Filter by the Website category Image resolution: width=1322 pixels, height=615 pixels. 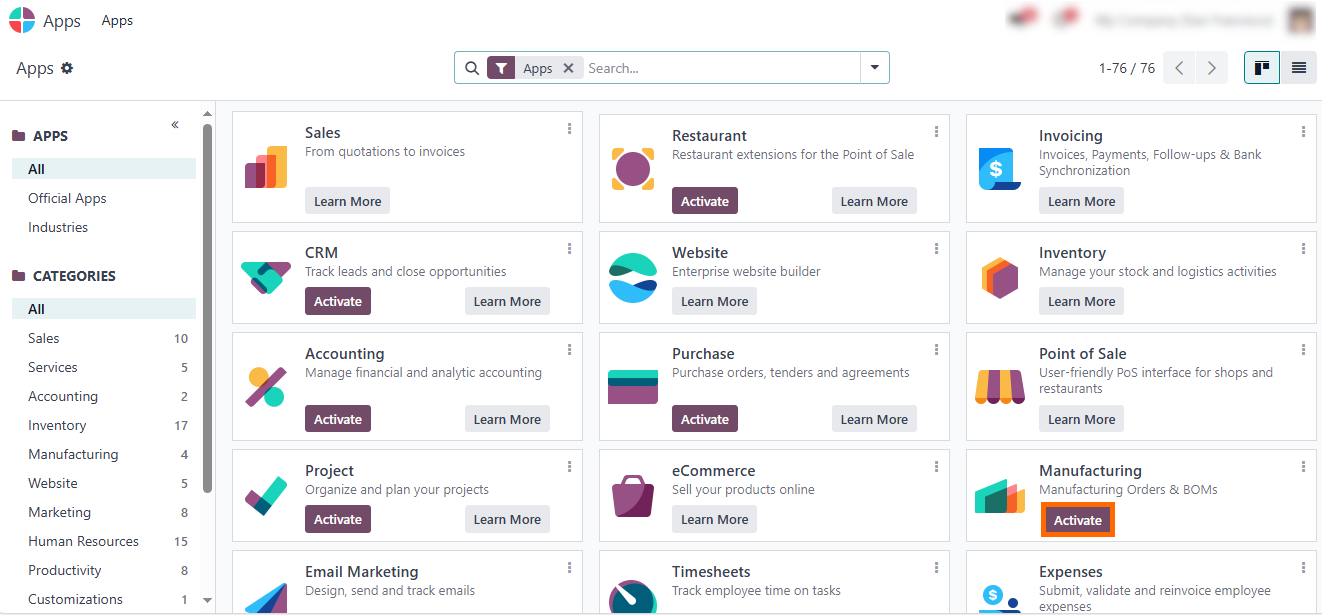[104, 483]
